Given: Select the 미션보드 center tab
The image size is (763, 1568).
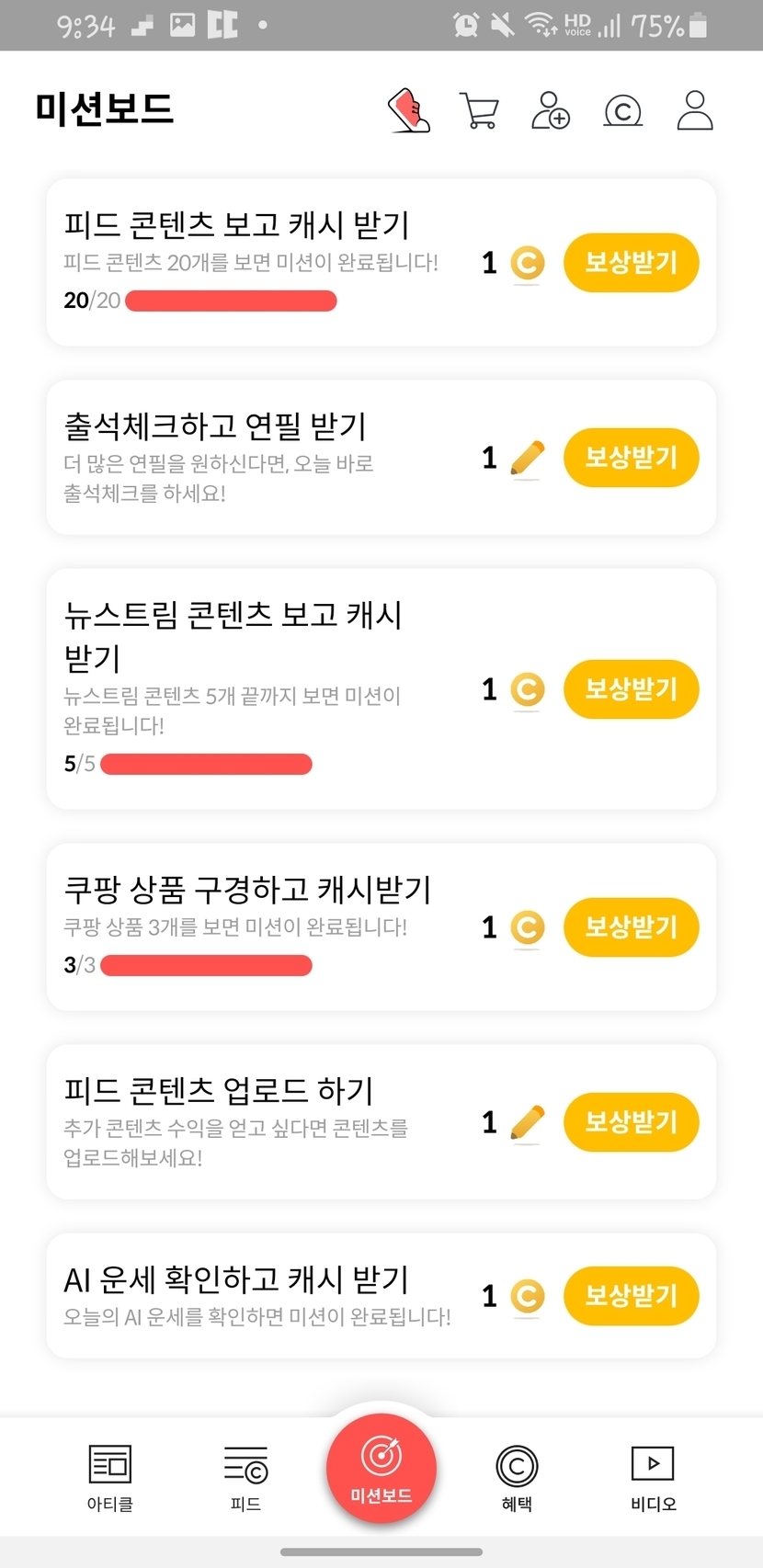Looking at the screenshot, I should pyautogui.click(x=381, y=1468).
